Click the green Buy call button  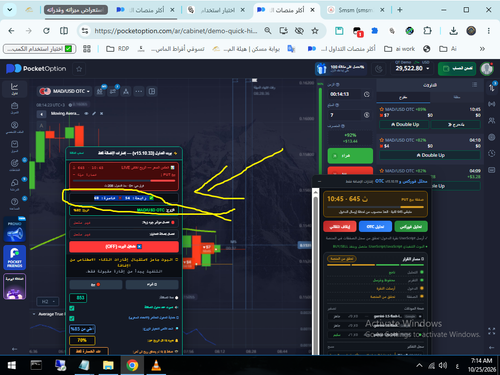tap(350, 156)
